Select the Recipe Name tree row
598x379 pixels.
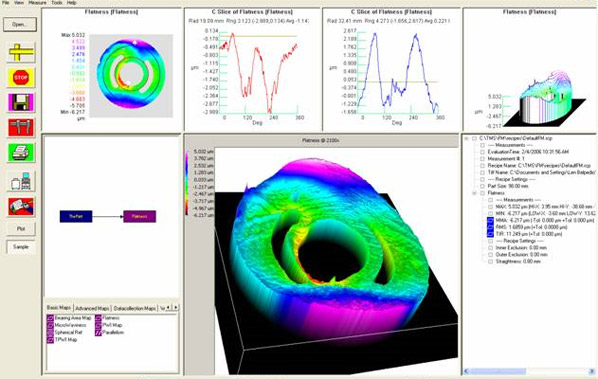tap(539, 165)
